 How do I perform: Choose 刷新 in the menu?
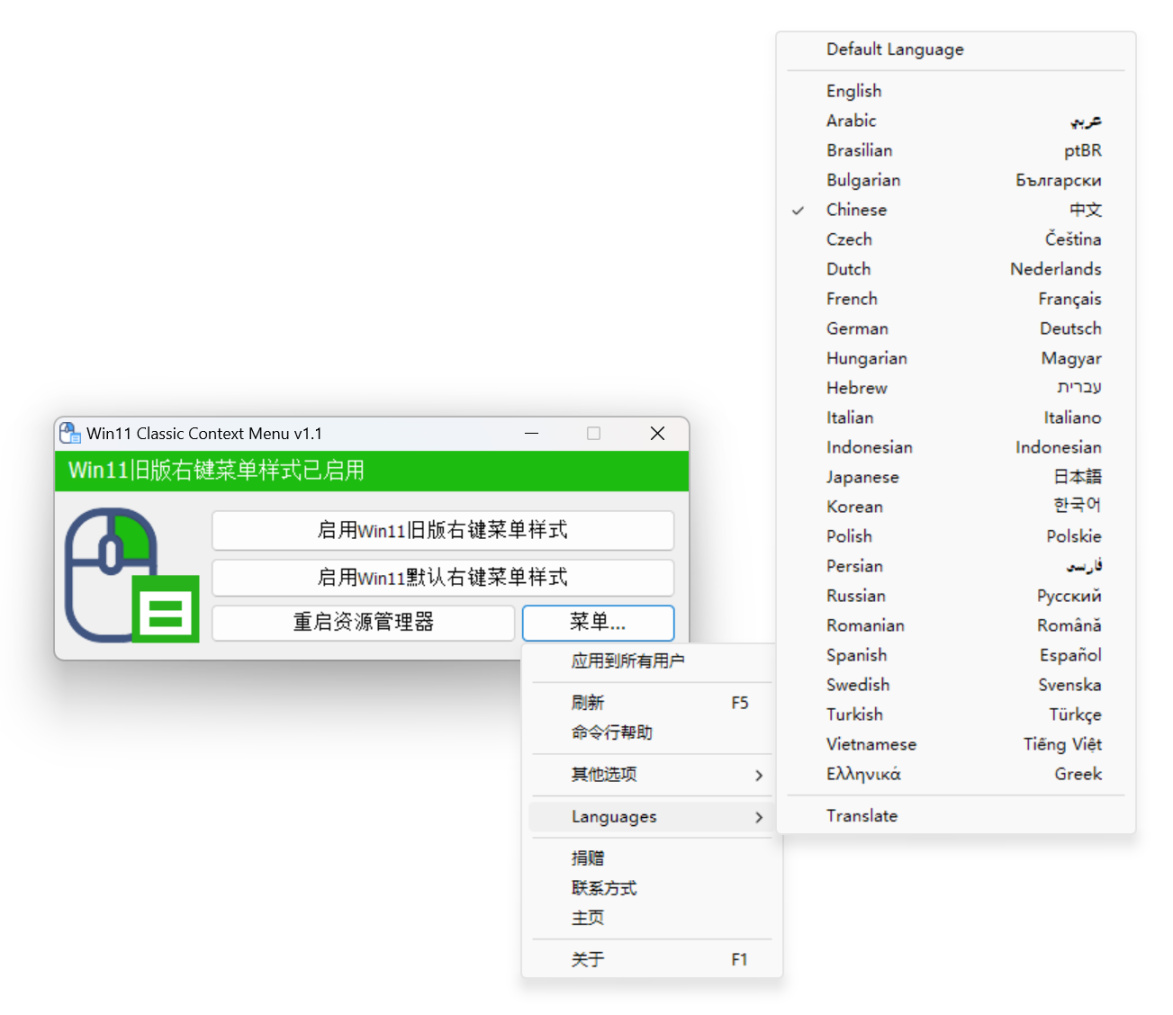coord(651,703)
